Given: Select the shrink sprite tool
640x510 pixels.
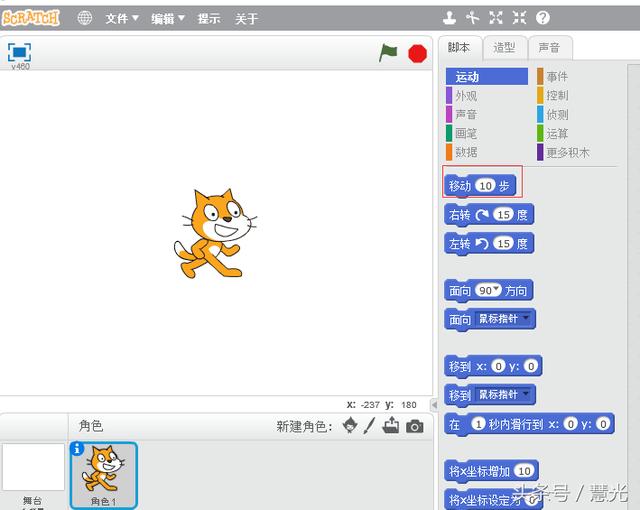Looking at the screenshot, I should 519,18.
